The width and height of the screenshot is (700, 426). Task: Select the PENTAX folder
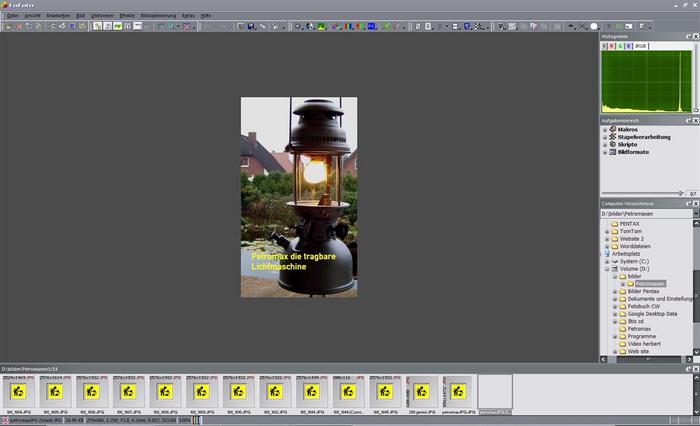click(629, 224)
